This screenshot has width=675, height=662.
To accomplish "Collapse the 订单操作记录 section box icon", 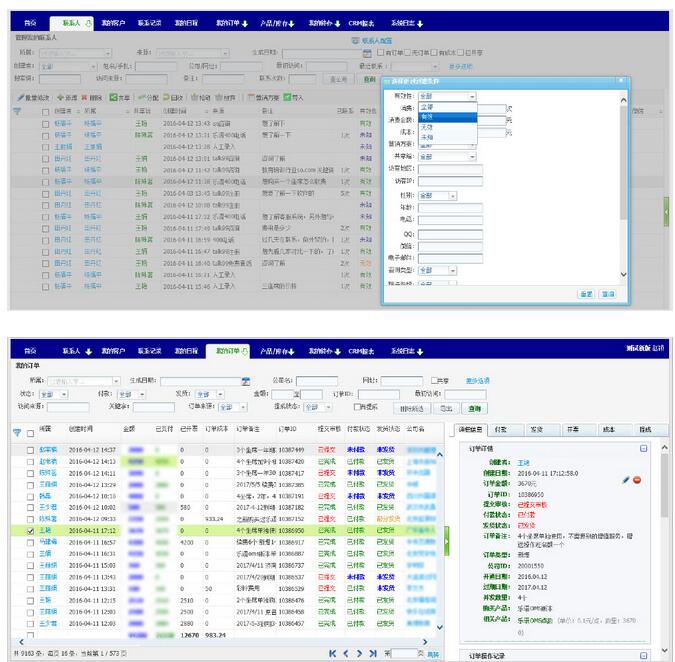I will click(644, 656).
